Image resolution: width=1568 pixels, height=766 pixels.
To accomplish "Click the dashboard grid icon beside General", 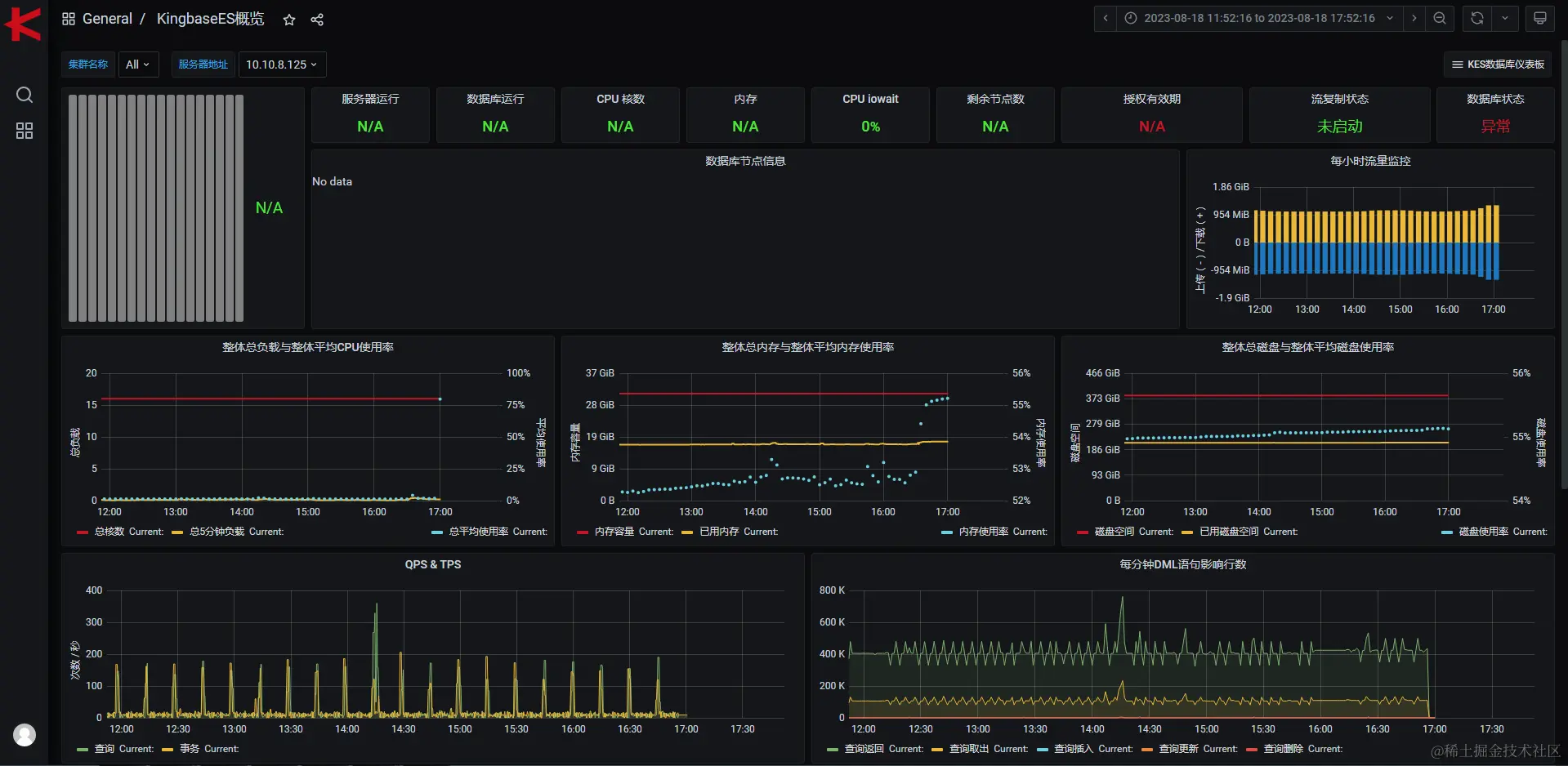I will pyautogui.click(x=69, y=19).
